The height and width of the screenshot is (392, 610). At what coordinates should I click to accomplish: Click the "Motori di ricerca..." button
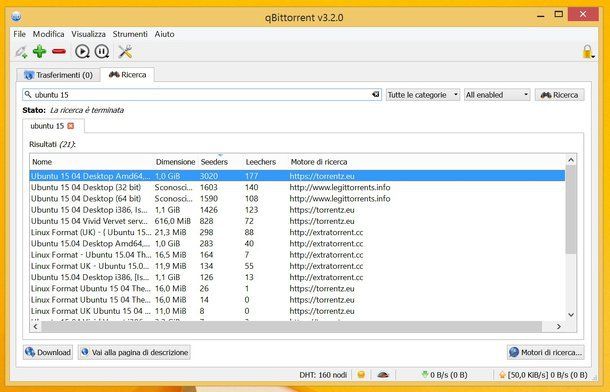[545, 352]
